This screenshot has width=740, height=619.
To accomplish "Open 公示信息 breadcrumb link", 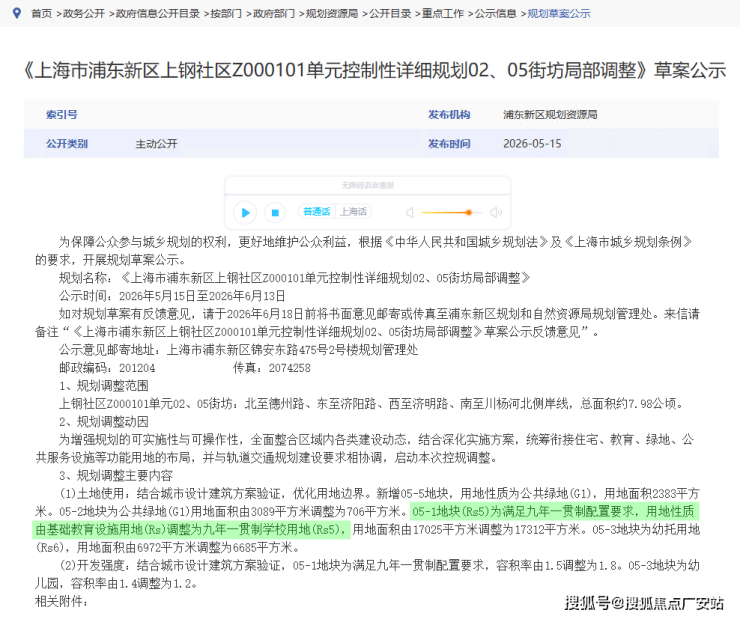I will coord(496,14).
